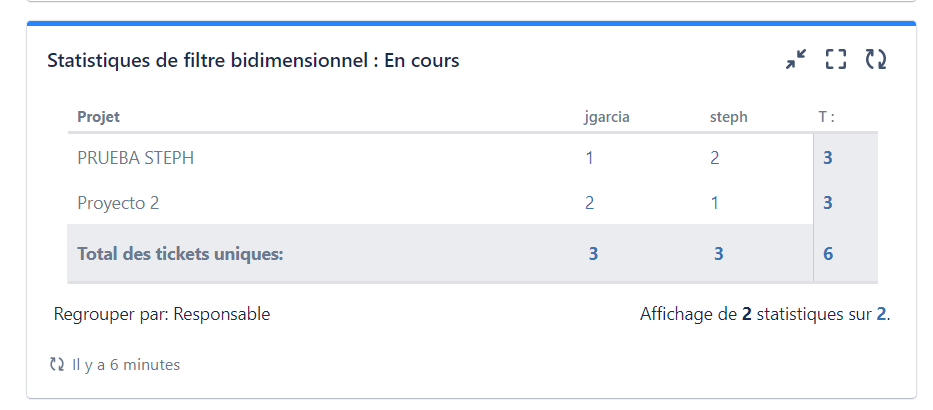Open steph's count of 2 for PRUEBA STEPH

(x=714, y=158)
